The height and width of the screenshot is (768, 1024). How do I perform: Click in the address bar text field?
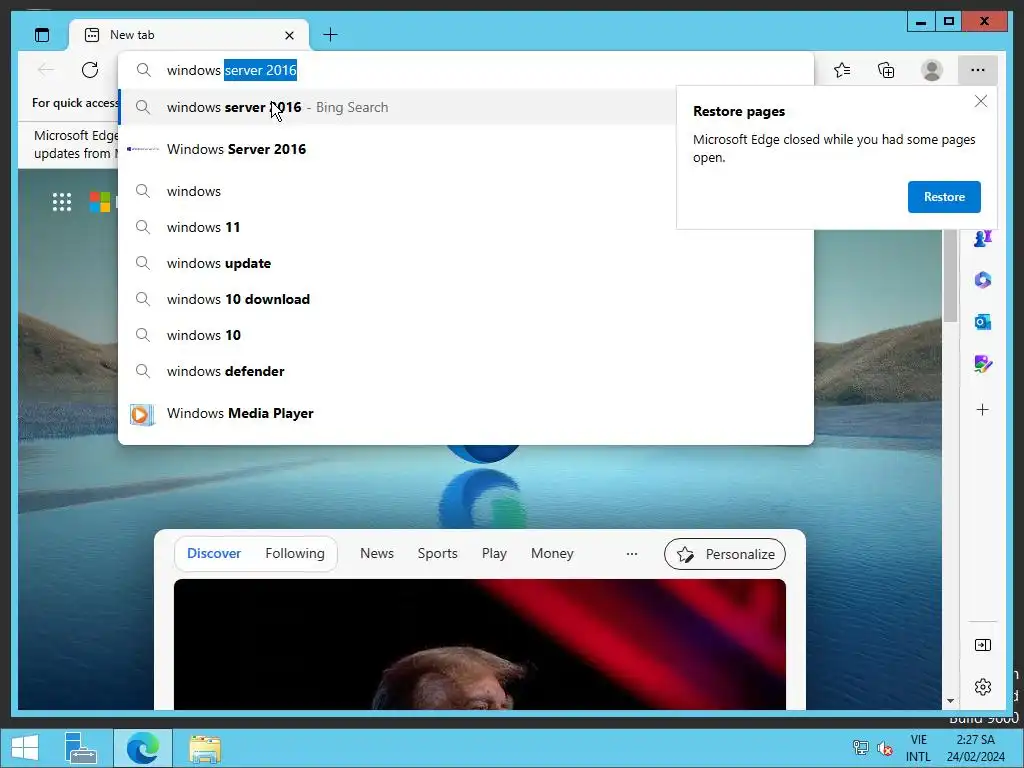(x=466, y=70)
